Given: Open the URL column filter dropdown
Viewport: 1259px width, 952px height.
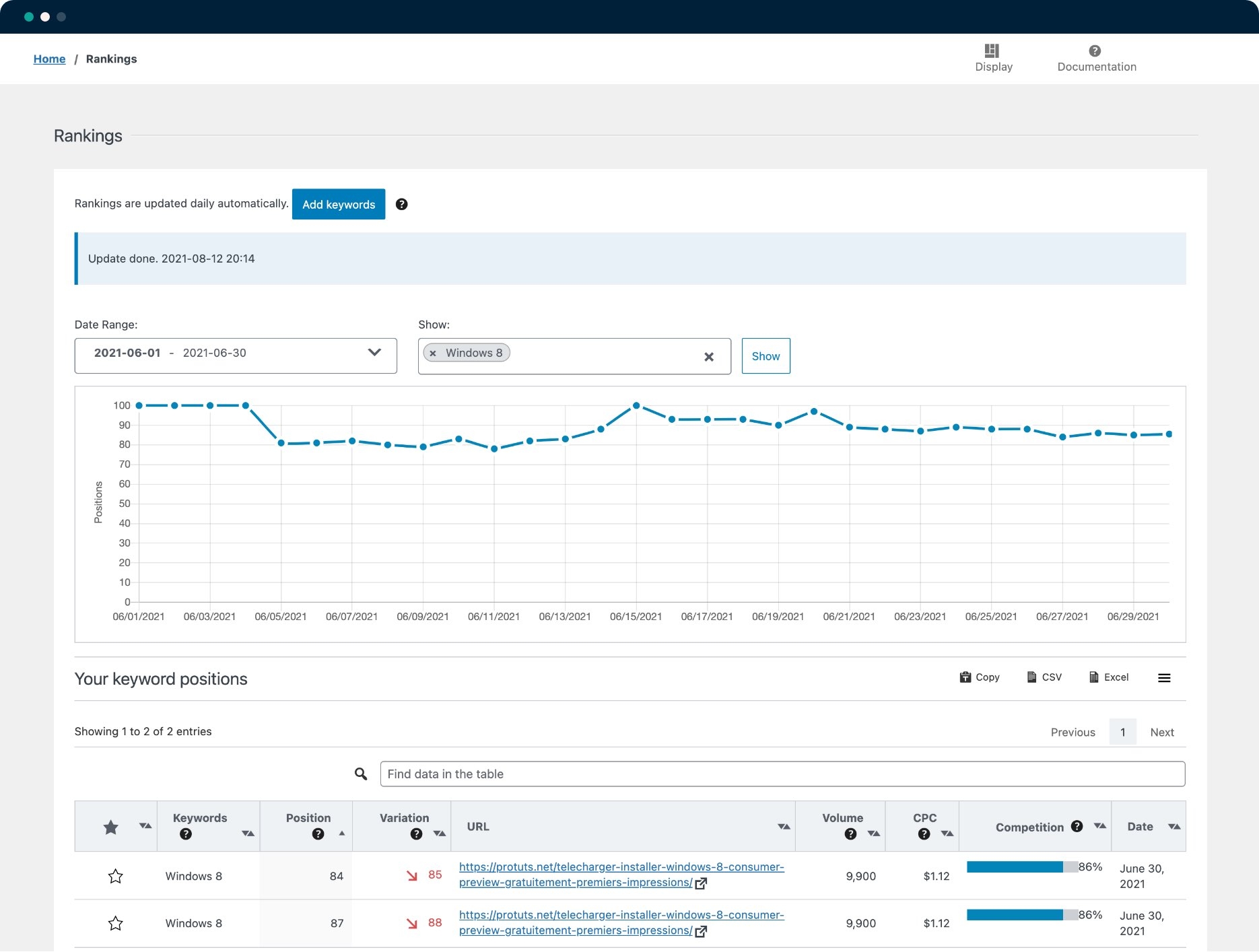Looking at the screenshot, I should tap(783, 826).
